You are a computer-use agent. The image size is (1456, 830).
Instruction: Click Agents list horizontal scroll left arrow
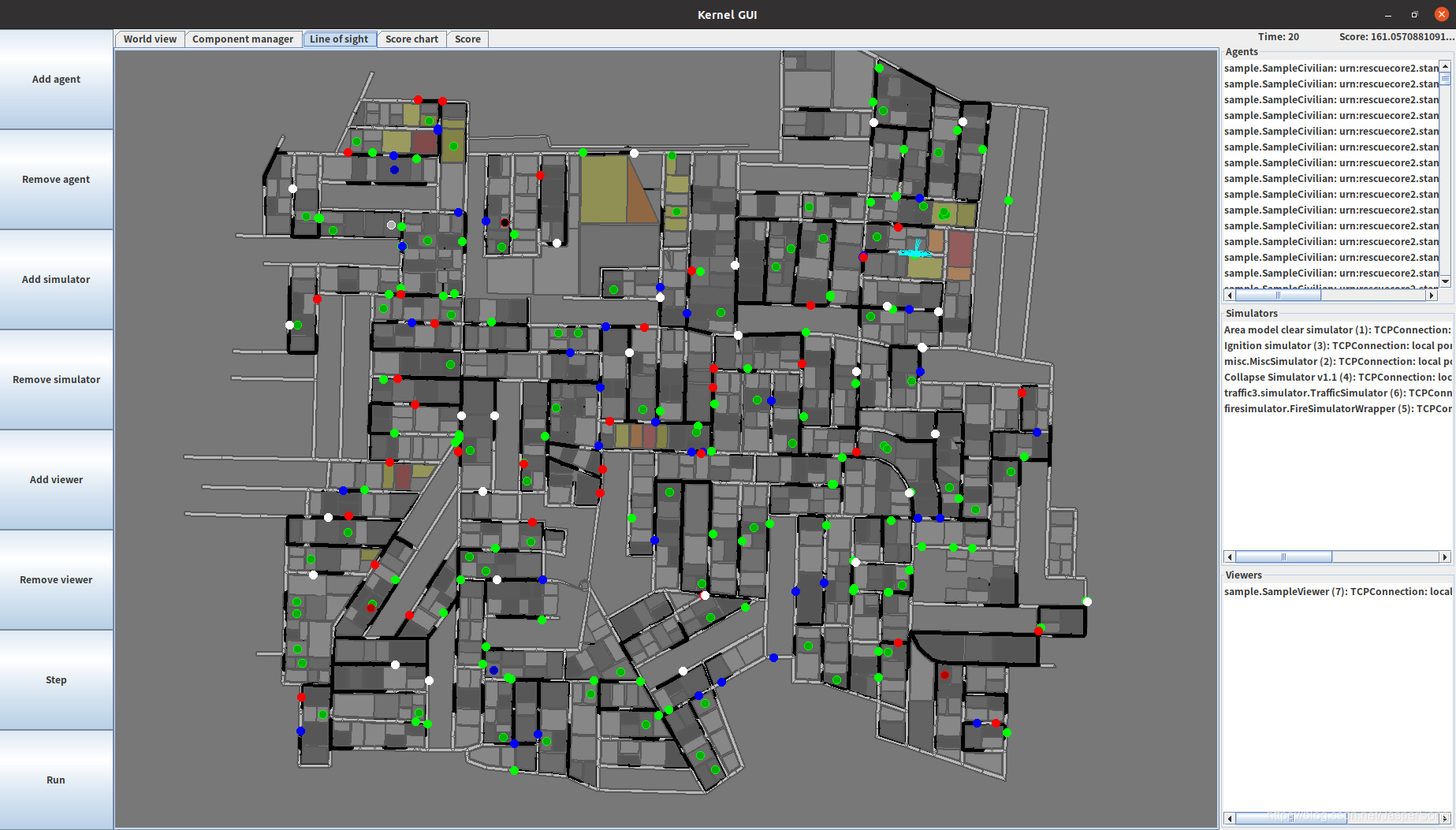[x=1230, y=296]
